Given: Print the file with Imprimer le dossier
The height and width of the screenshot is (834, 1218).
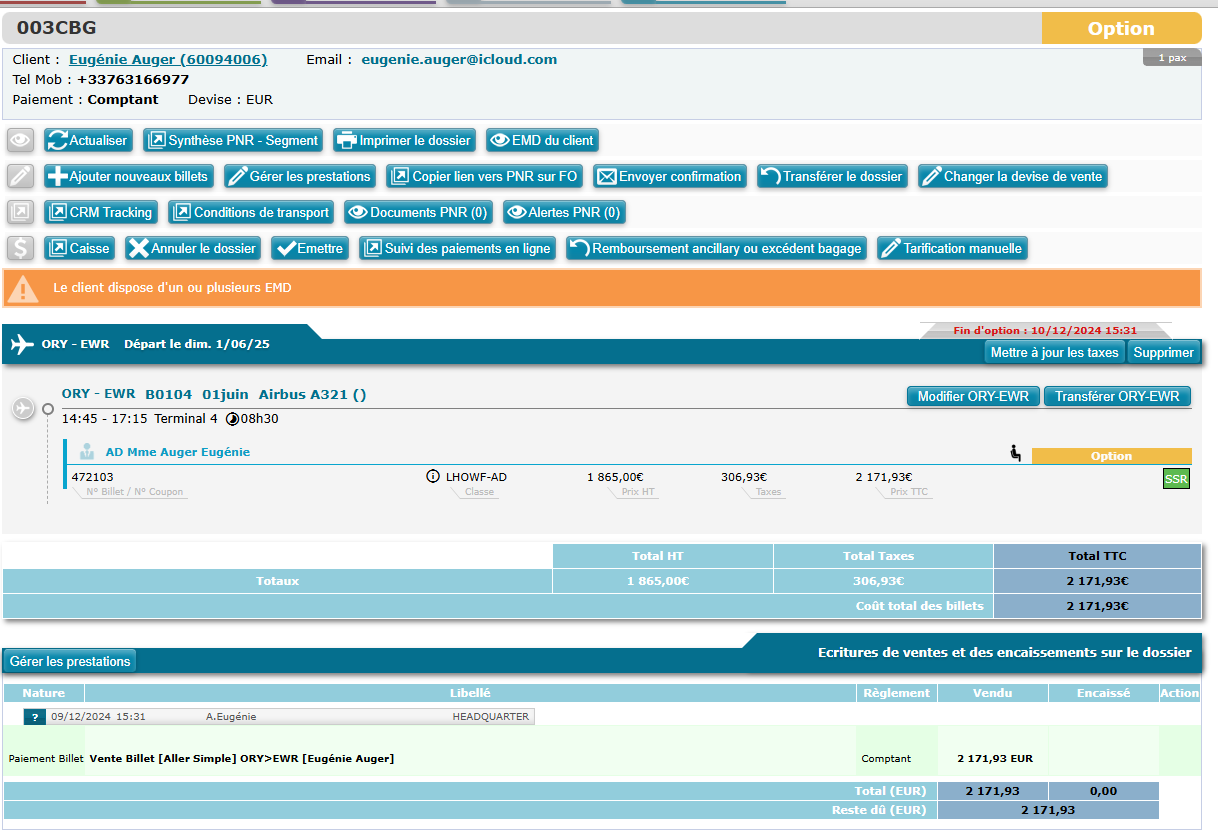Looking at the screenshot, I should click(x=404, y=141).
